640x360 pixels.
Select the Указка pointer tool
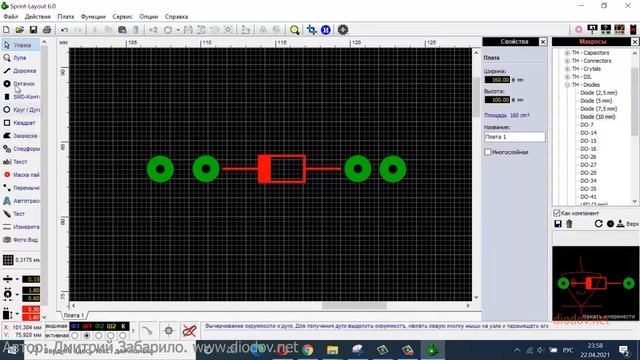(20, 45)
